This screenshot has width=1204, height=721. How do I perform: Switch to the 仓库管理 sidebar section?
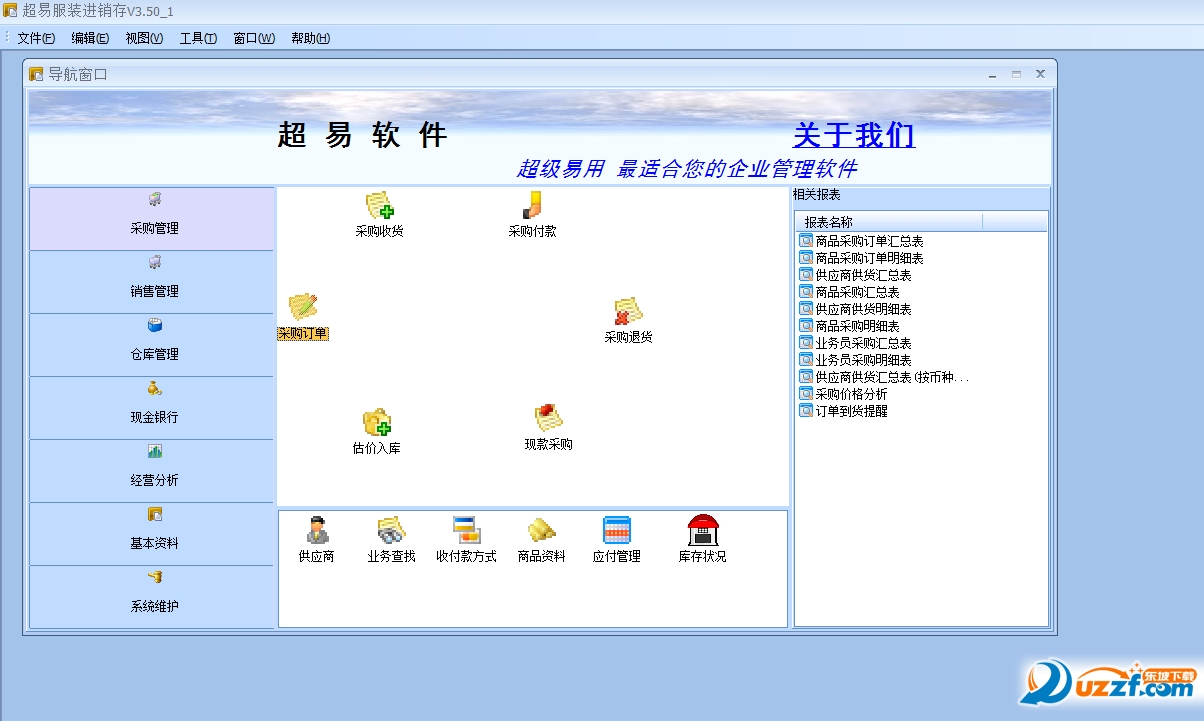click(152, 345)
